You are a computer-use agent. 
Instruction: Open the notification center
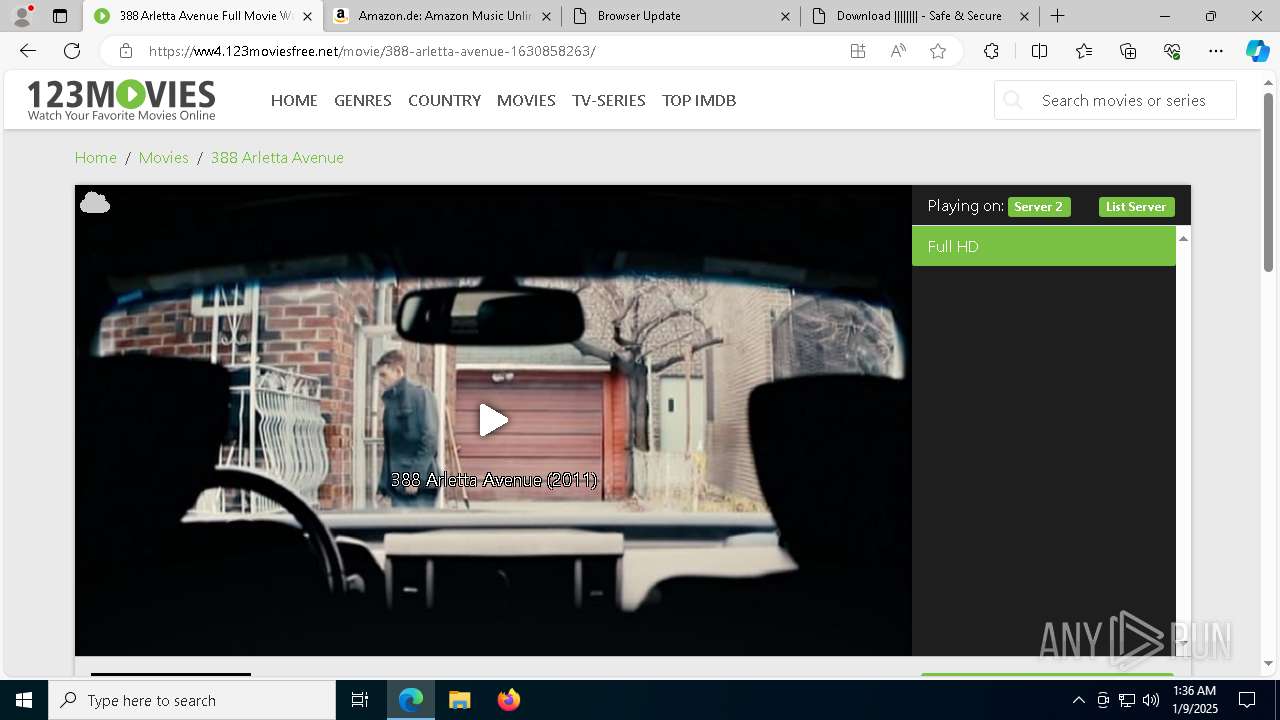coord(1247,700)
